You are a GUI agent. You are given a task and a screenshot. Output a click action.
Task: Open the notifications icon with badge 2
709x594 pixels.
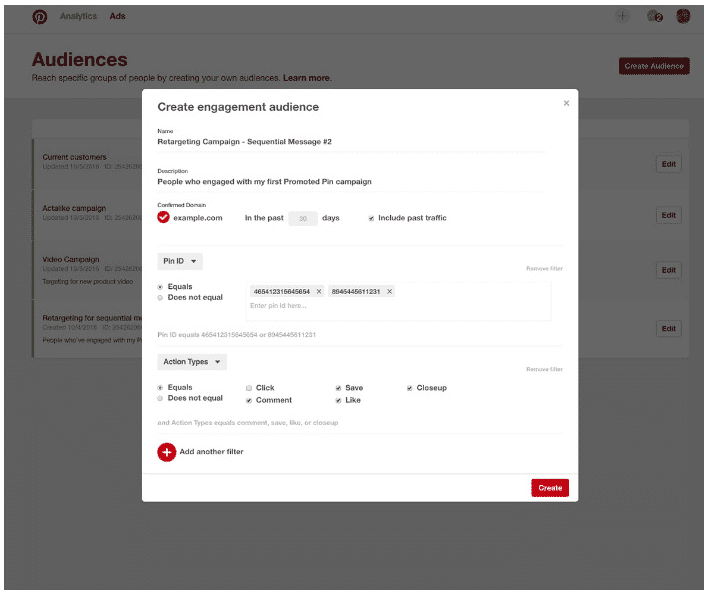tap(654, 16)
